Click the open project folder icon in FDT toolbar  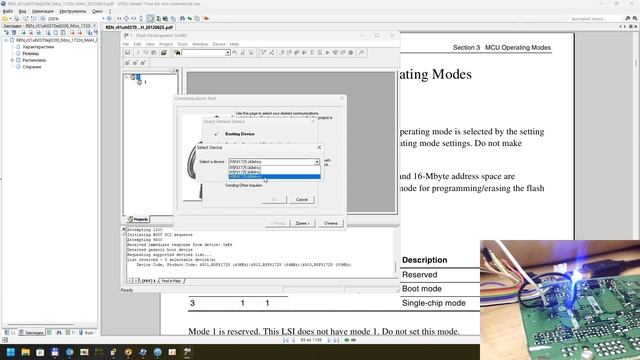[x=164, y=53]
